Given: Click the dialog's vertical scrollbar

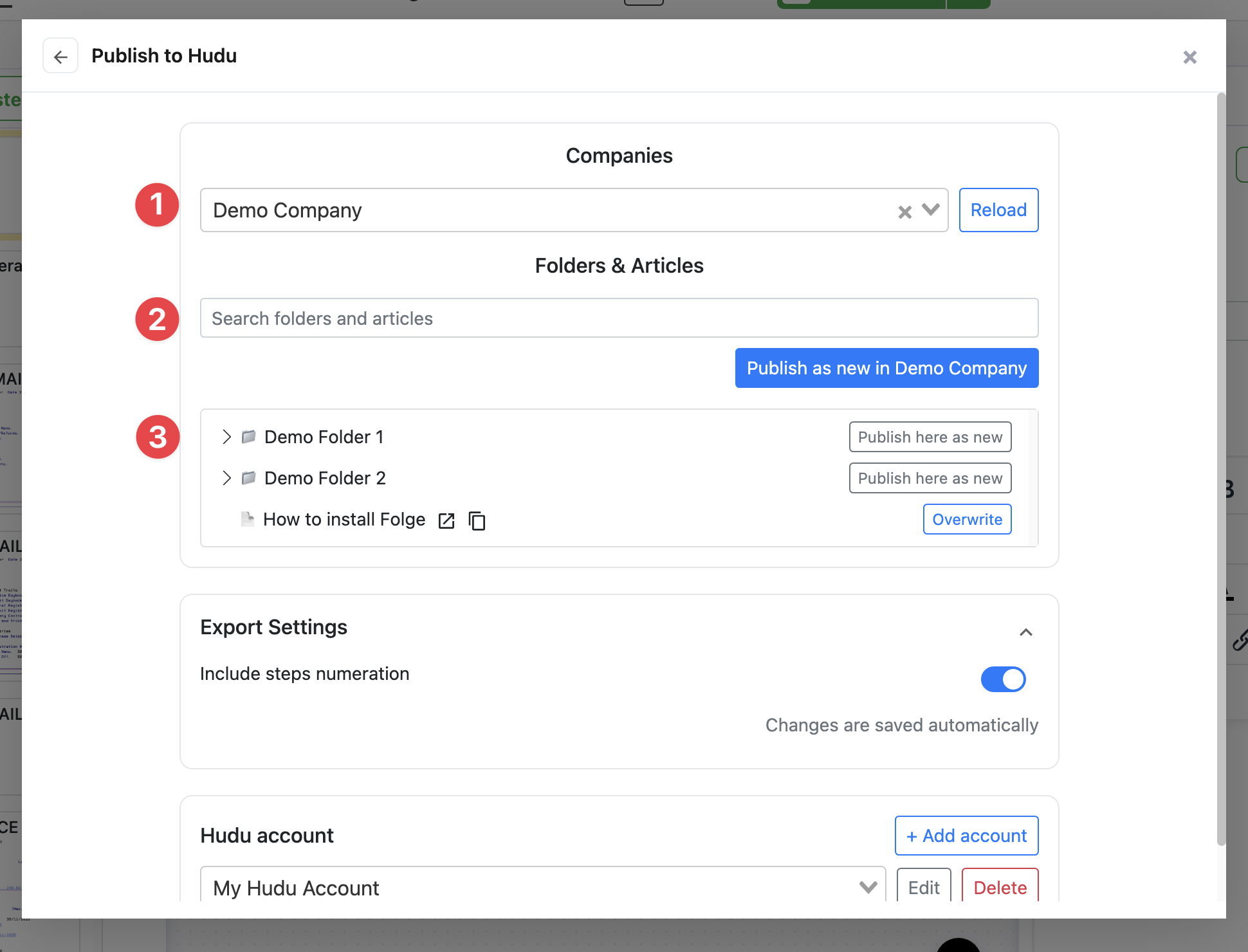Looking at the screenshot, I should click(1220, 470).
